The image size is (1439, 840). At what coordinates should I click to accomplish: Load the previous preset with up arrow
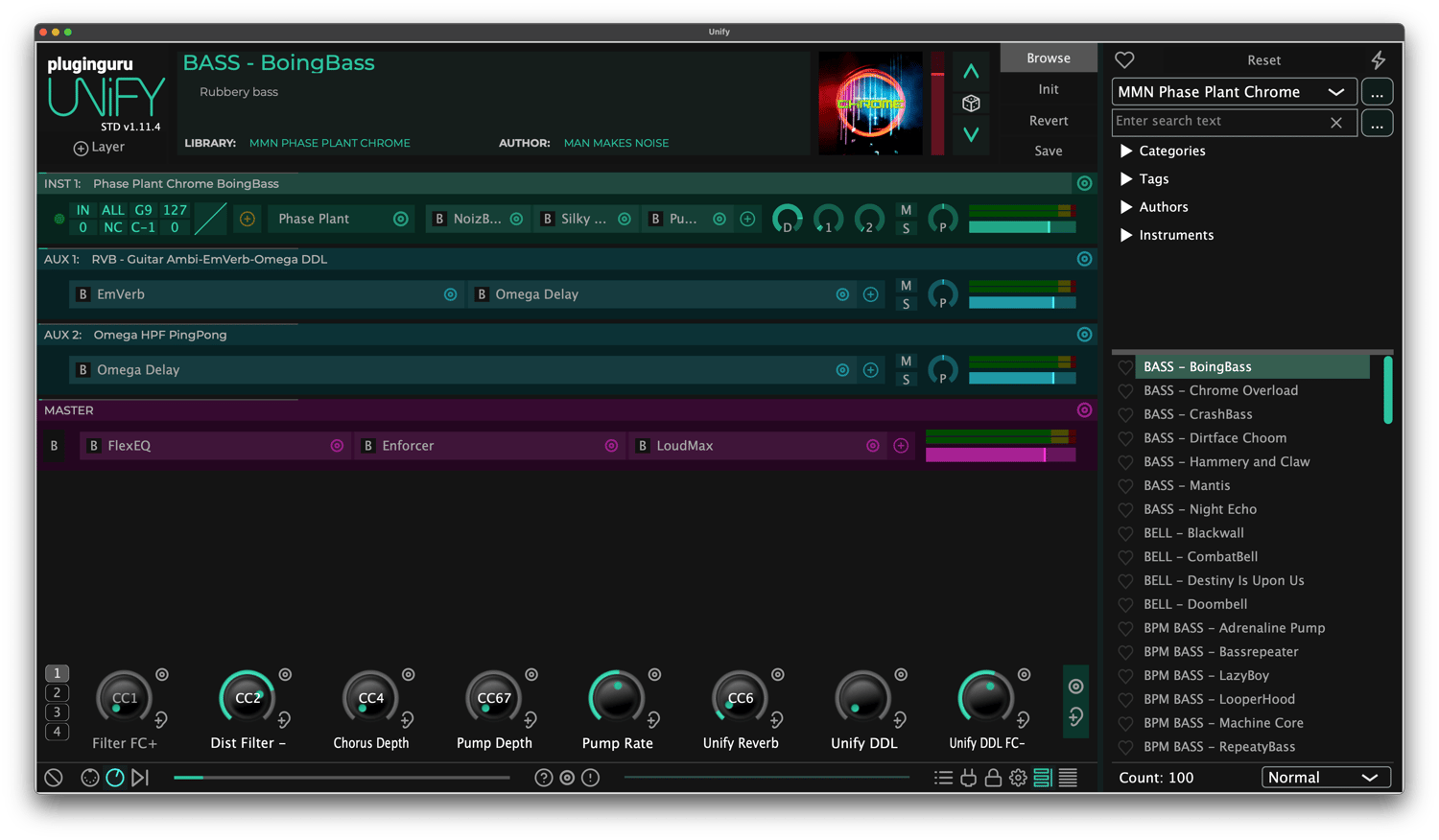pyautogui.click(x=971, y=72)
